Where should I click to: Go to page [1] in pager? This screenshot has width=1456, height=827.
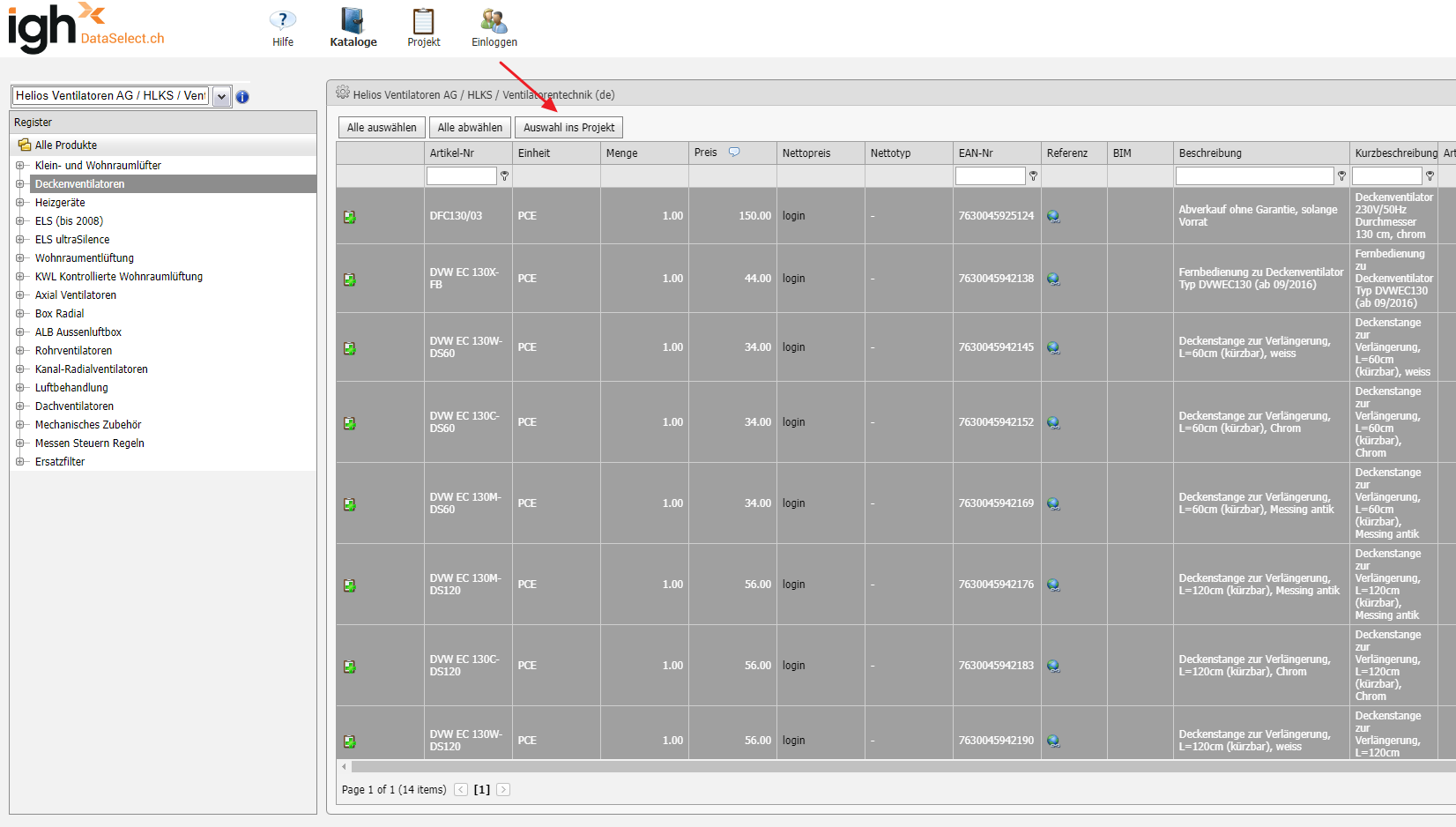pos(482,790)
